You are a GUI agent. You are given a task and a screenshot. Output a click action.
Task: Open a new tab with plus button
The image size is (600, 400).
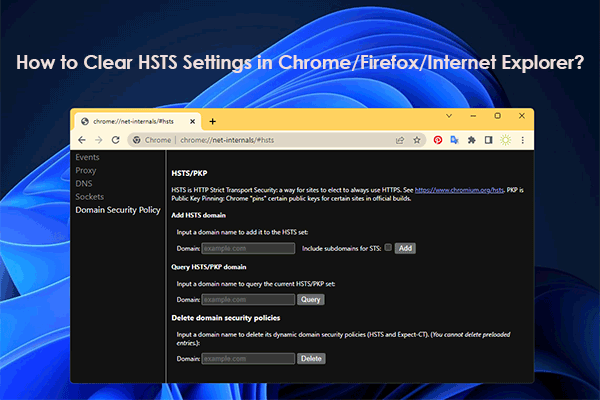point(212,121)
